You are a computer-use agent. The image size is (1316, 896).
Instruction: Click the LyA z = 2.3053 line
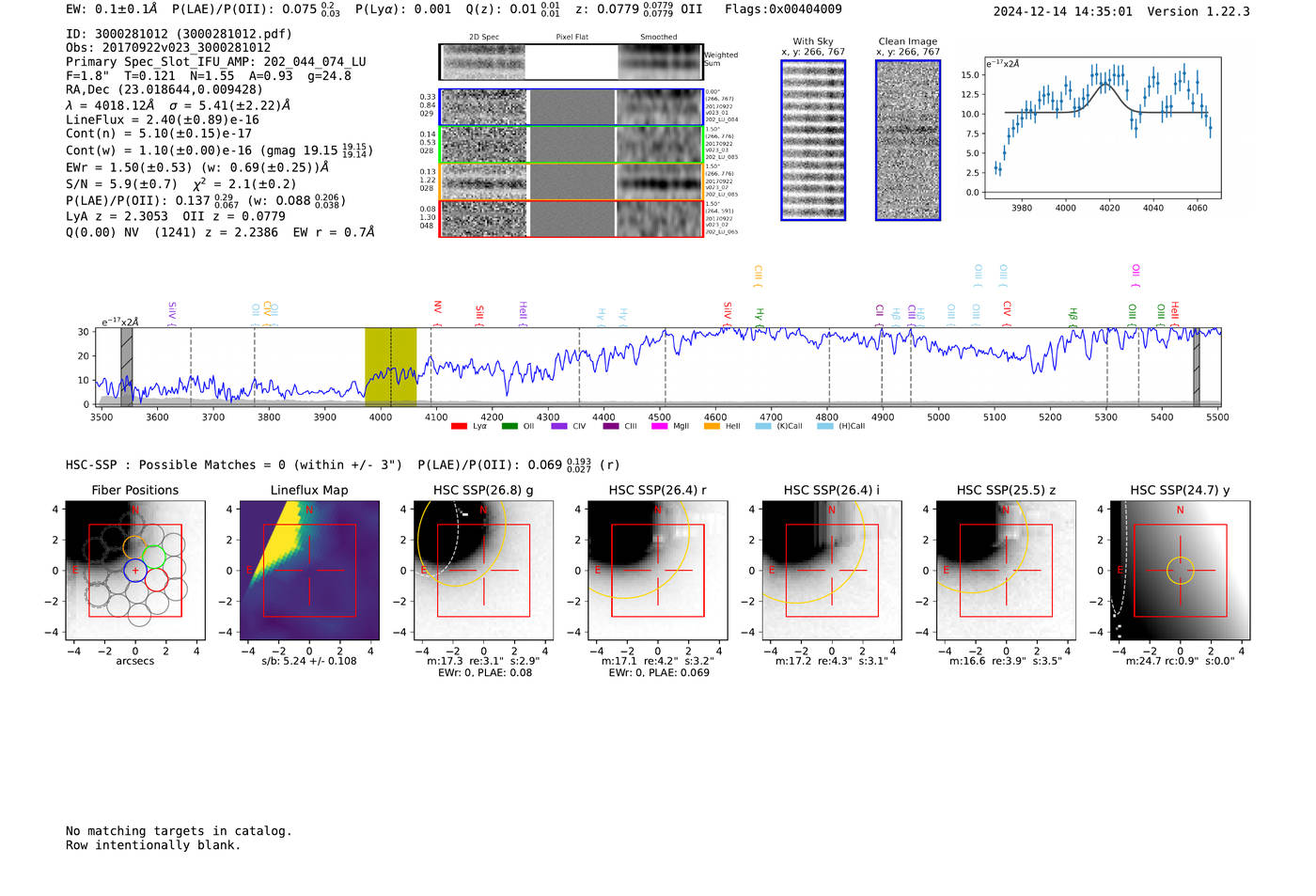(176, 216)
